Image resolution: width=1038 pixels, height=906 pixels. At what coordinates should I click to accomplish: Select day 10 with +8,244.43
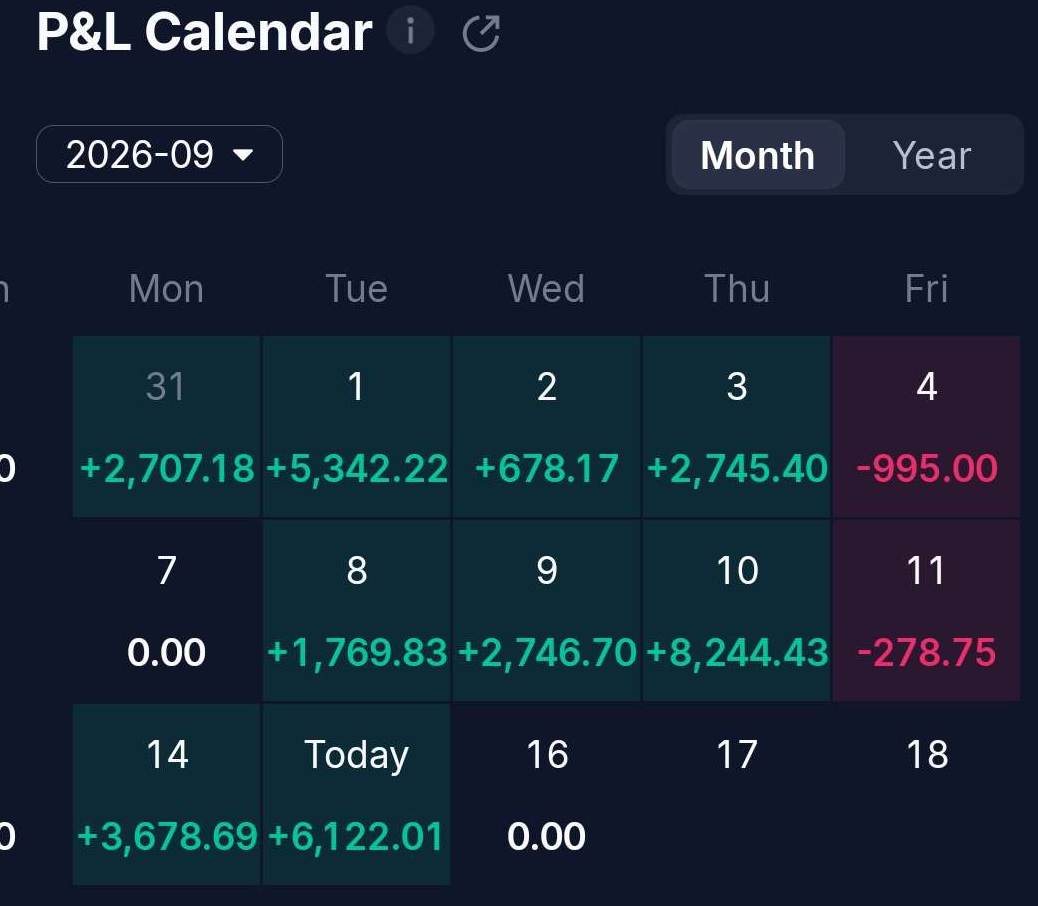[736, 610]
